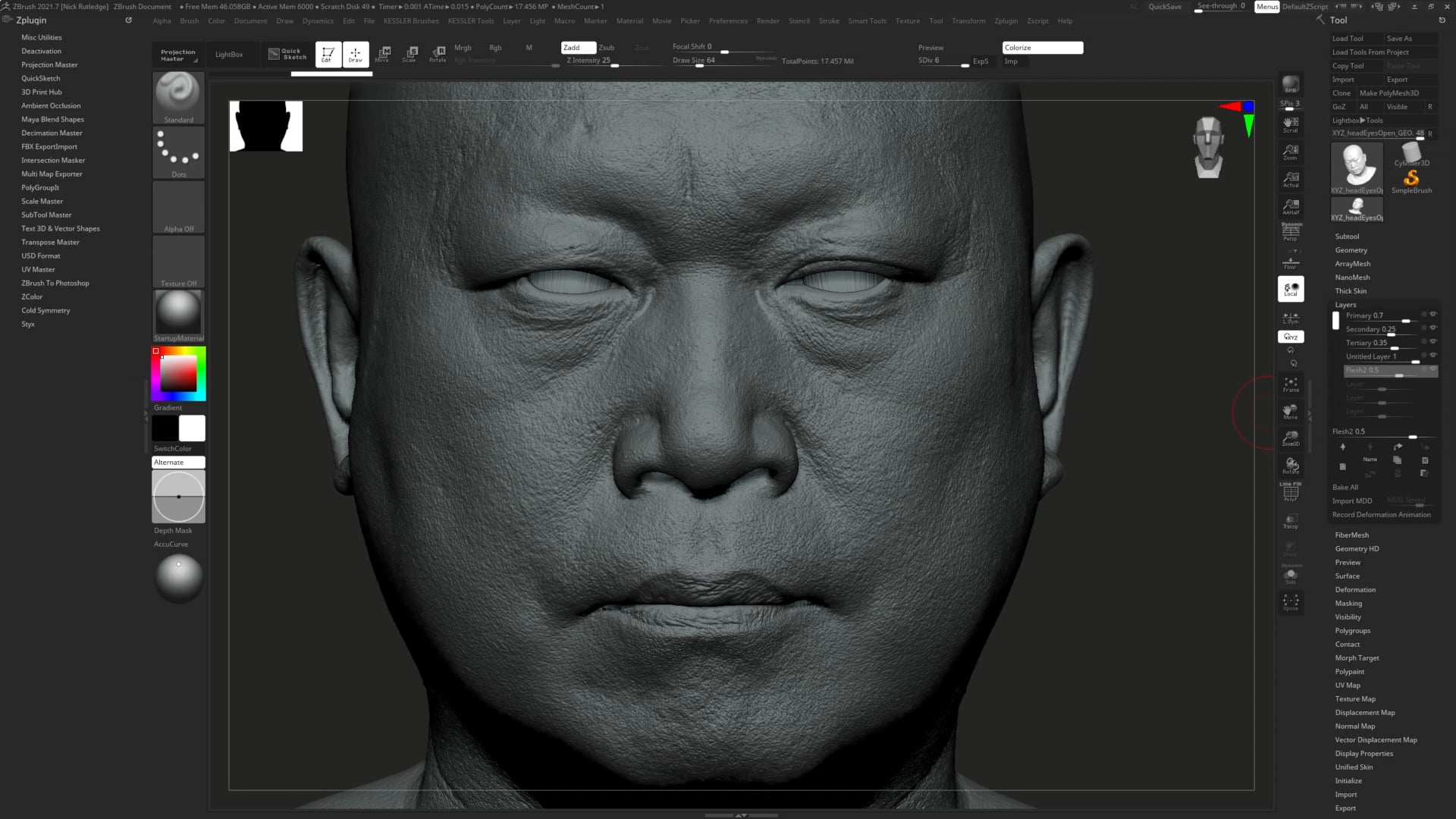The image size is (1456, 819).
Task: Toggle PolyF line fill icon
Action: pos(1290,492)
